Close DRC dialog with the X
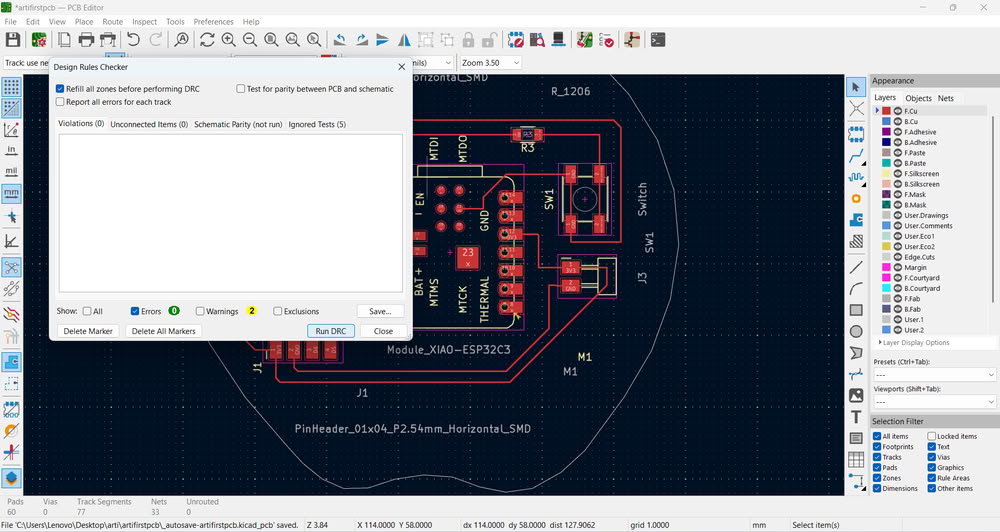The image size is (1000, 532). click(401, 67)
